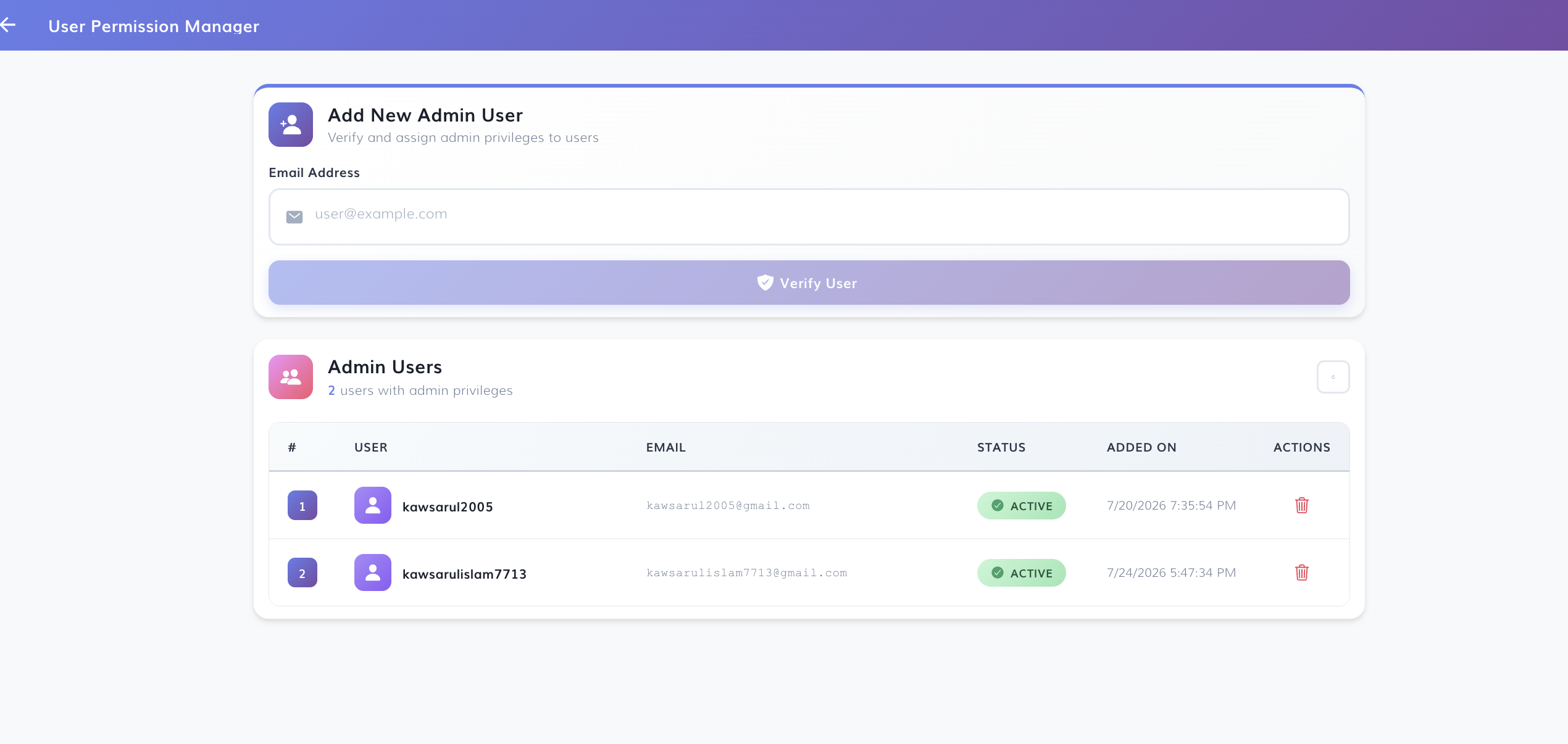Click the USER column header
This screenshot has width=1568, height=744.
371,447
